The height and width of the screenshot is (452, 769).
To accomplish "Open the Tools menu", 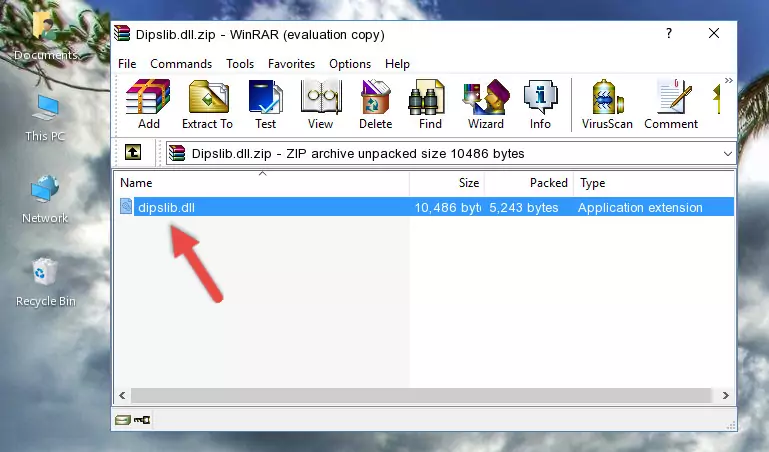I will [240, 64].
